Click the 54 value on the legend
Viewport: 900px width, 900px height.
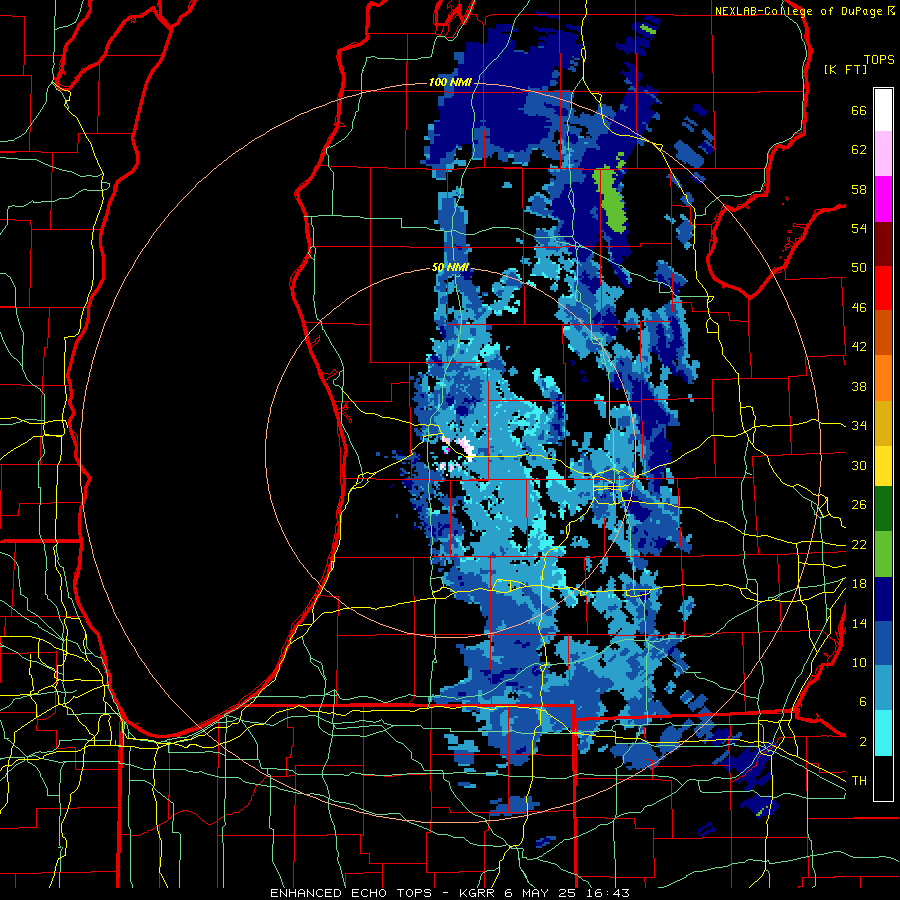[859, 228]
